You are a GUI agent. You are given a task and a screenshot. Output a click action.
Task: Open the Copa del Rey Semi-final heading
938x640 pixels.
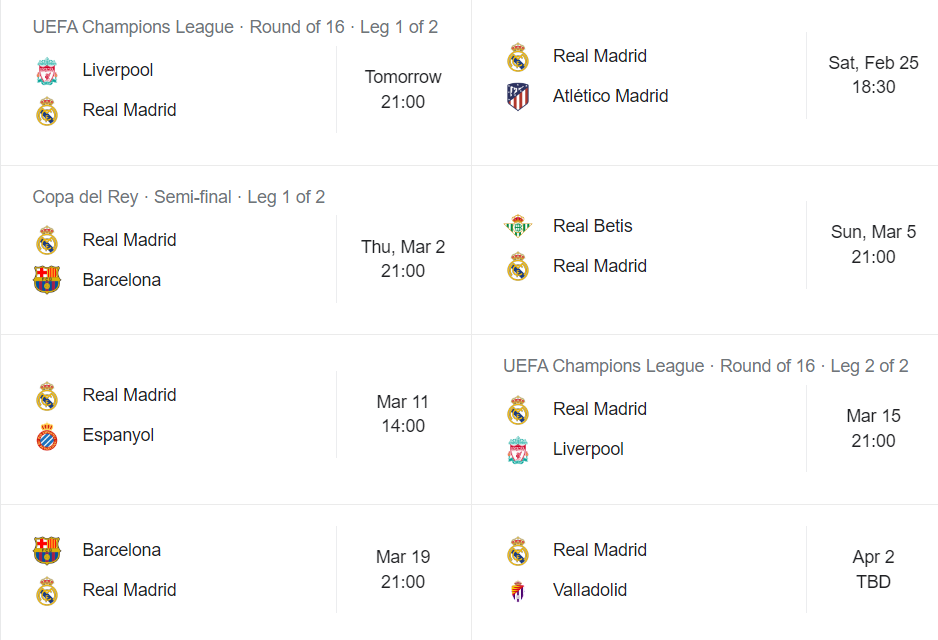coord(179,197)
